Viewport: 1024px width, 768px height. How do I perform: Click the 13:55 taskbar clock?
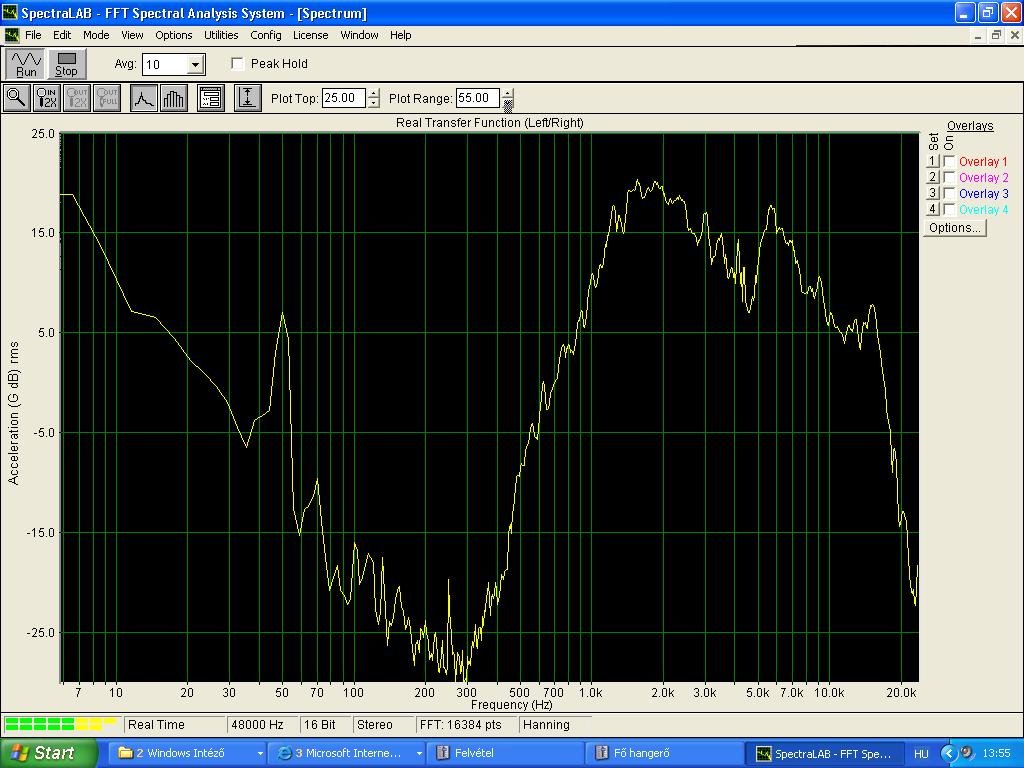[997, 753]
